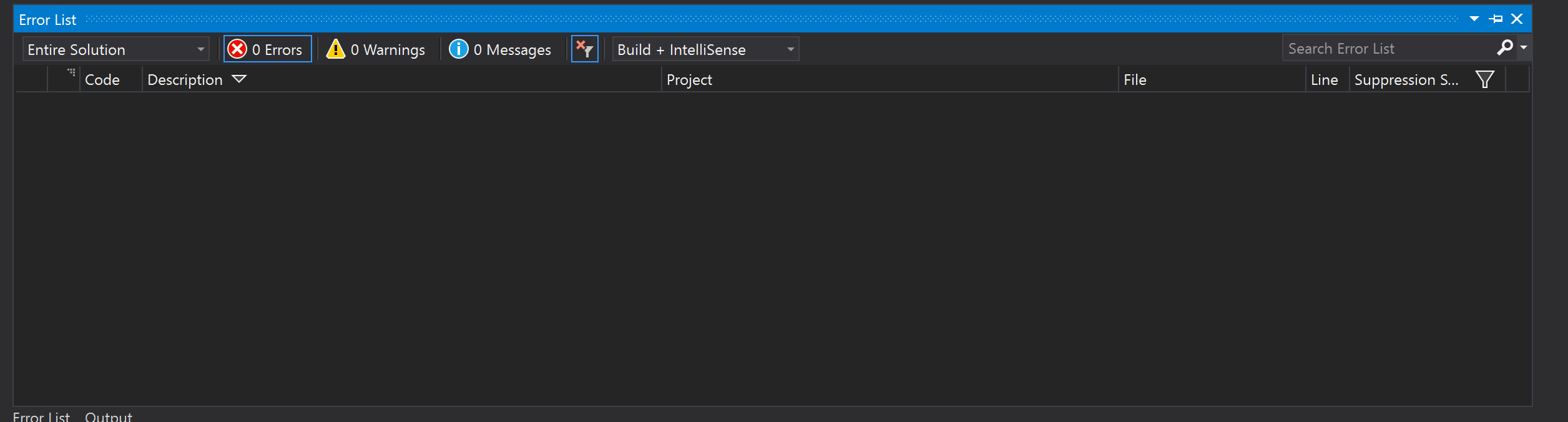Switch to the Output tab
Viewport: 1568px width, 422px height.
click(x=109, y=416)
